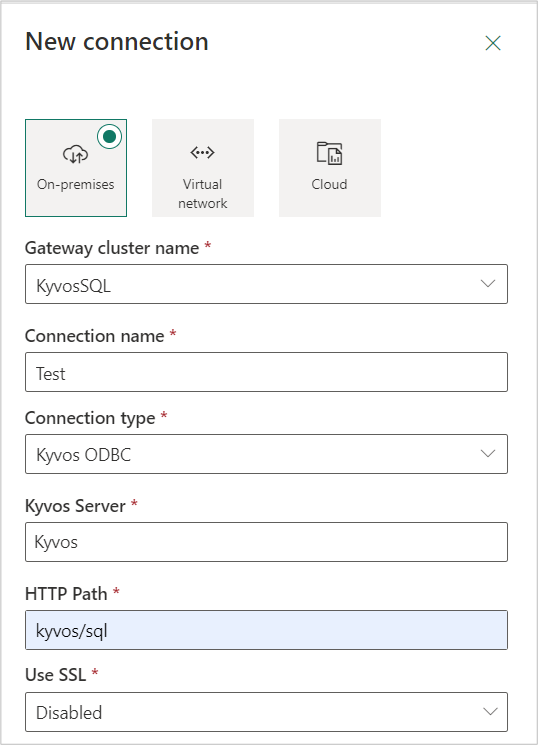Focus the Kyvos Server input field
The image size is (538, 745).
tap(266, 542)
